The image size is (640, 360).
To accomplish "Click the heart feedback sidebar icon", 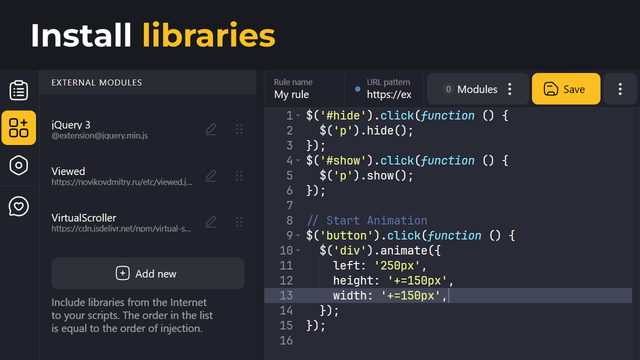I will (x=19, y=206).
